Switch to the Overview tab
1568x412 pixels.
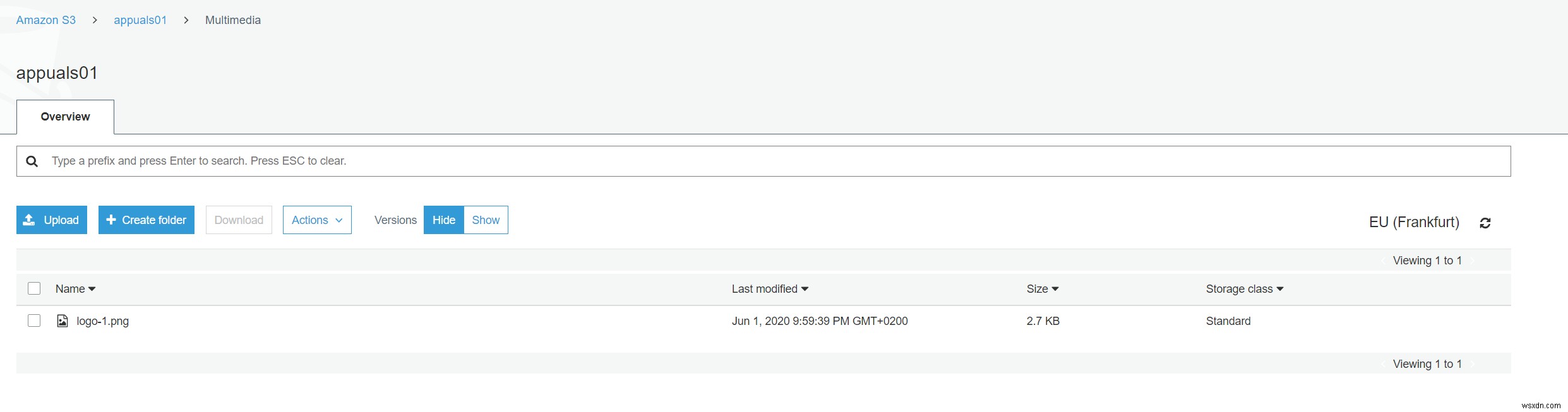pyautogui.click(x=65, y=117)
